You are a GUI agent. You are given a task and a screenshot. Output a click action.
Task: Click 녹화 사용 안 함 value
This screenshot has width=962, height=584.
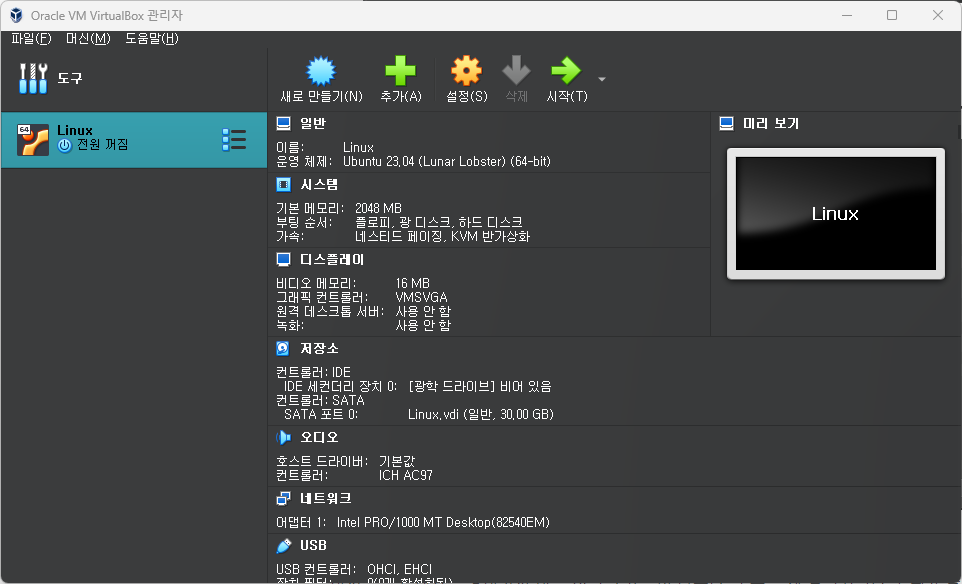[423, 325]
